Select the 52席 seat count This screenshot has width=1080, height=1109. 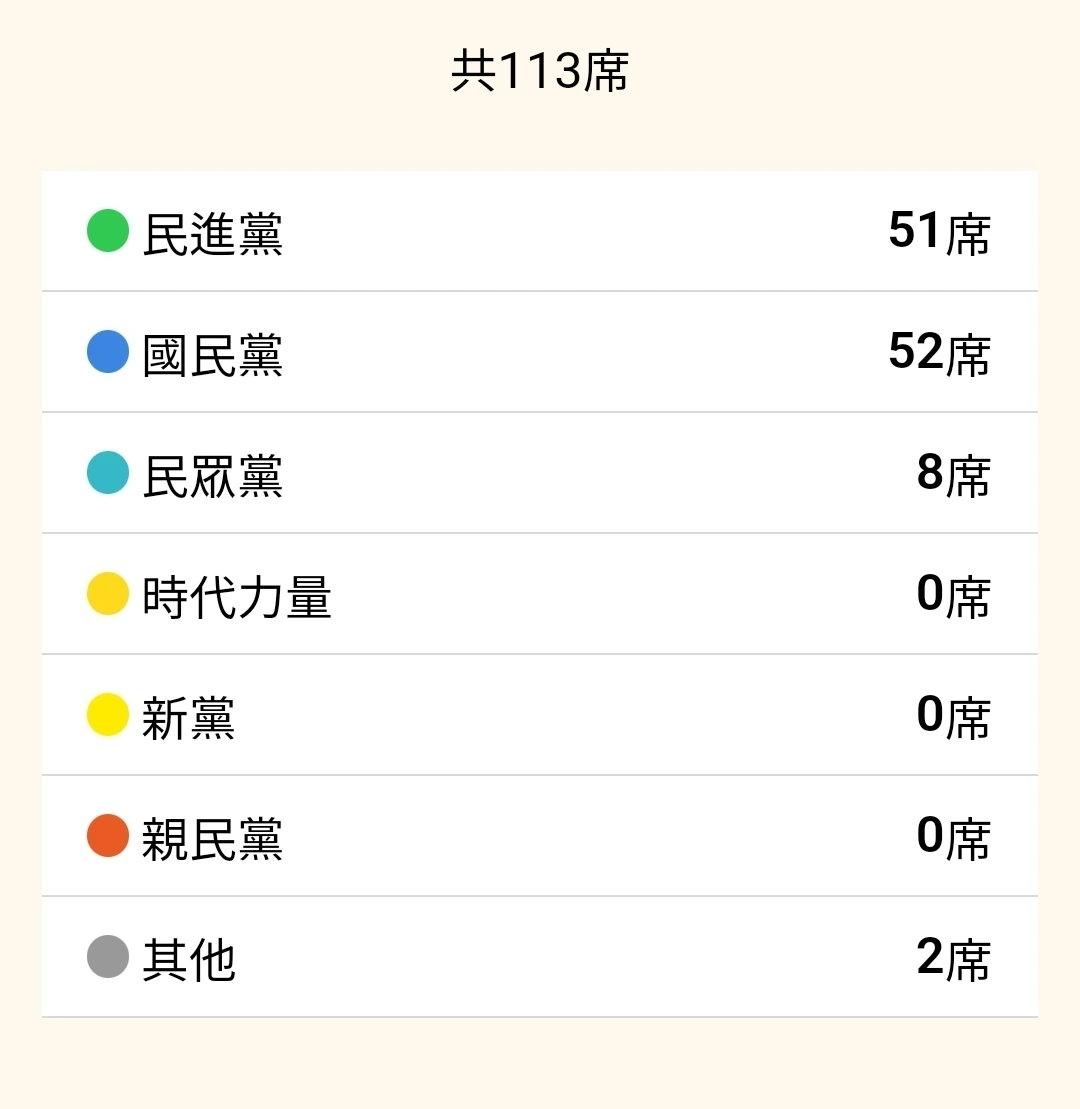[938, 353]
